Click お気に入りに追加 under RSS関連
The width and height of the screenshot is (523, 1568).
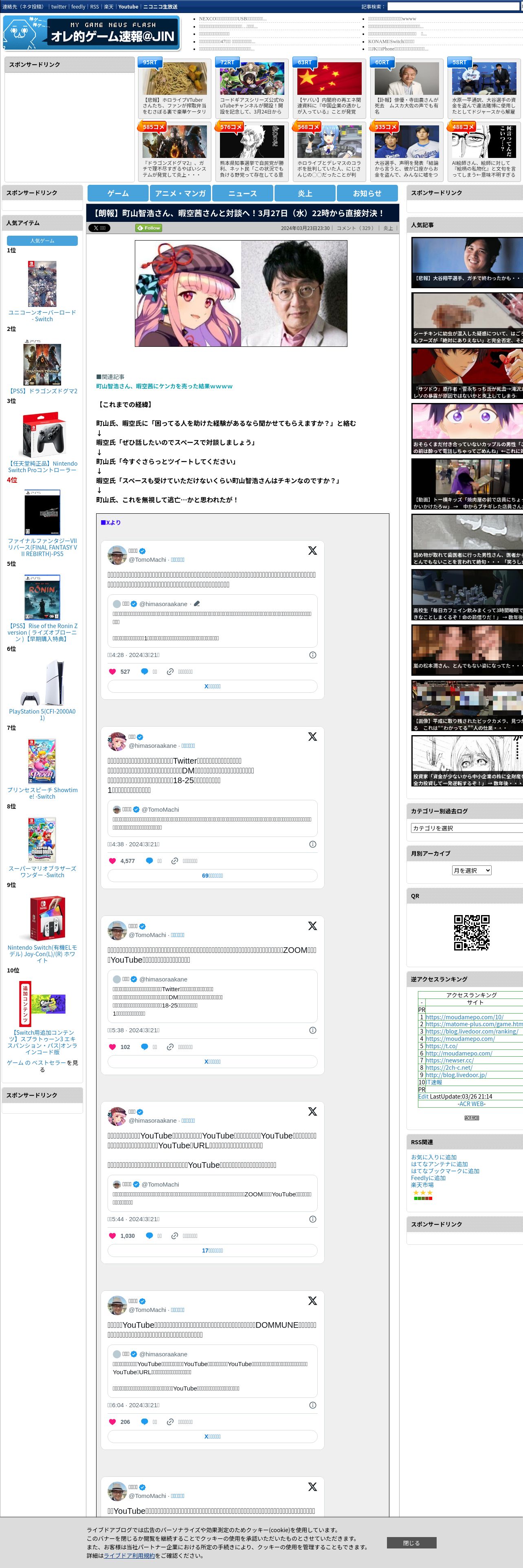tap(433, 1157)
